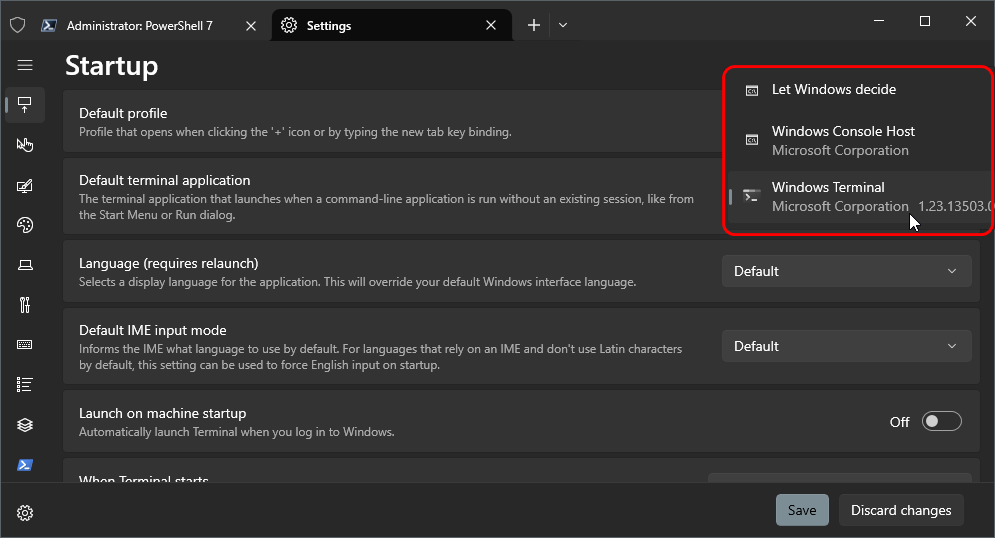This screenshot has width=995, height=538.
Task: Open Color schemes palette icon
Action: [x=25, y=225]
